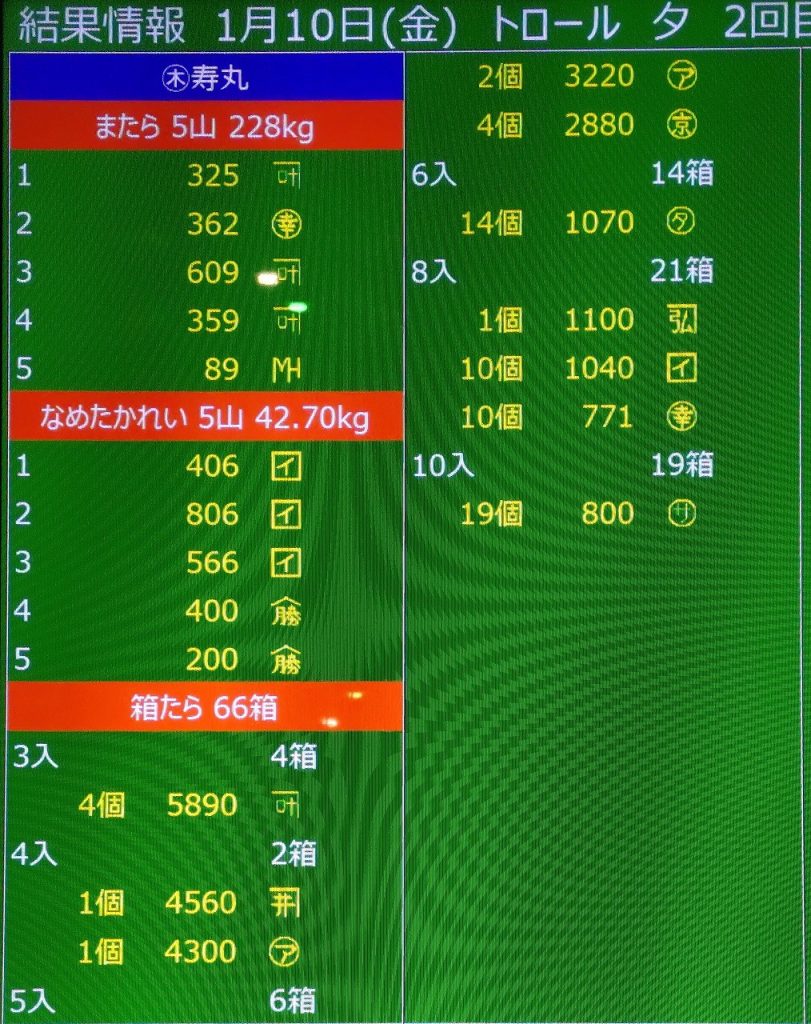Click the circled 幸 mark beside price 362
Viewport: 811px width, 1024px height.
click(x=286, y=224)
